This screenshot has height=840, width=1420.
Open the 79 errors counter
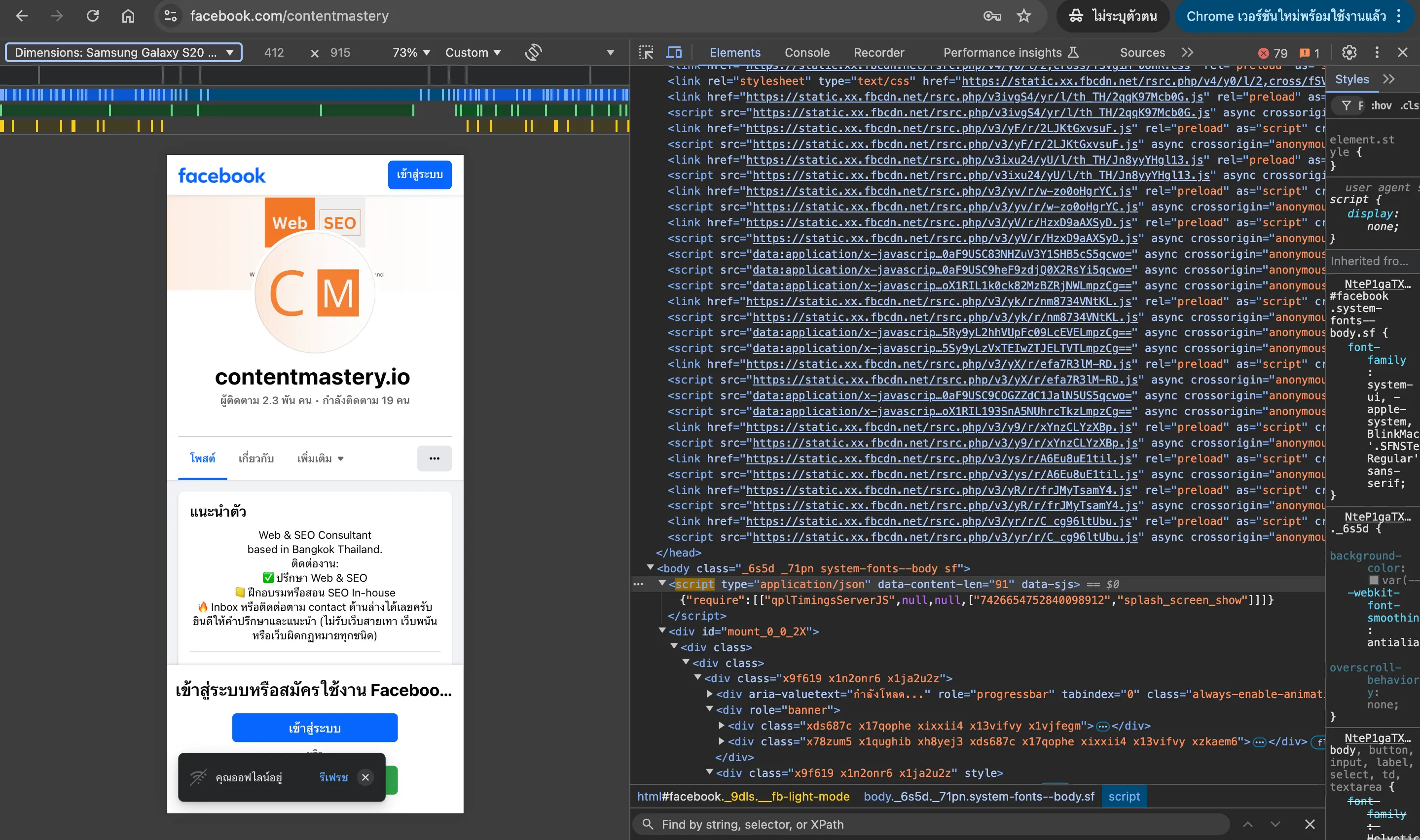pos(1273,53)
